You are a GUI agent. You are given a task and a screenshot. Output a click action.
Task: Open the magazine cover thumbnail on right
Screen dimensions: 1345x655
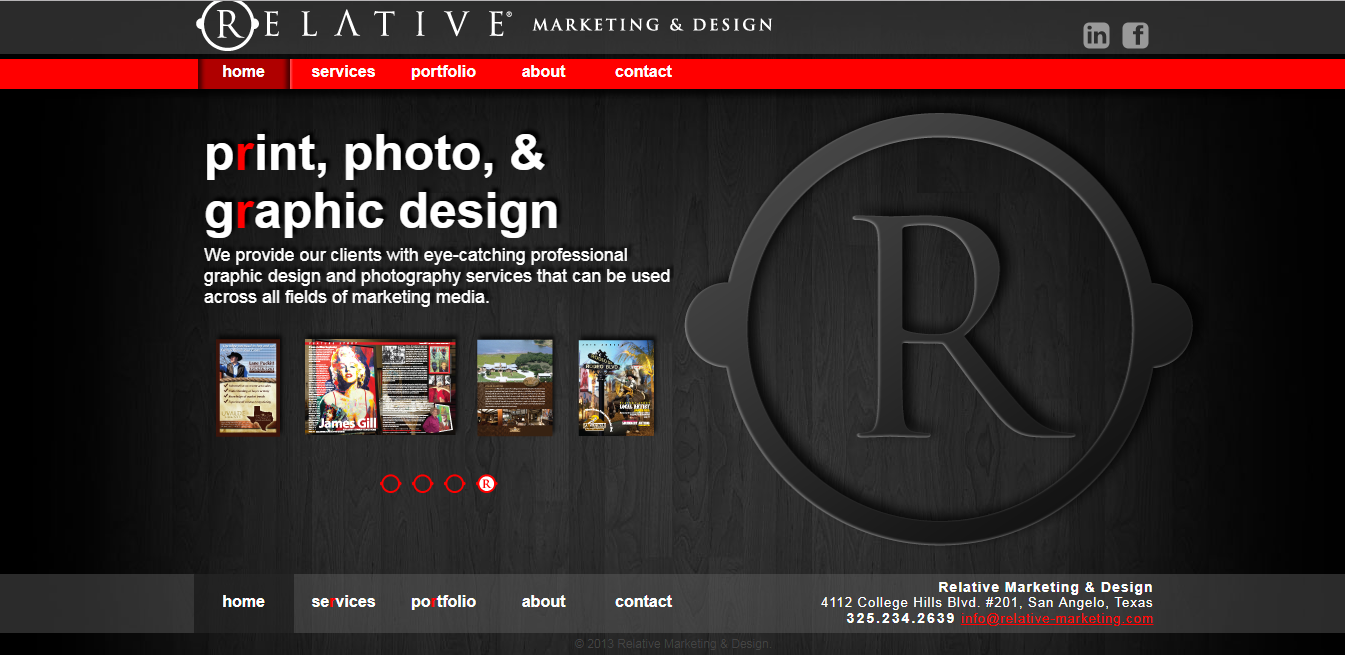click(616, 387)
